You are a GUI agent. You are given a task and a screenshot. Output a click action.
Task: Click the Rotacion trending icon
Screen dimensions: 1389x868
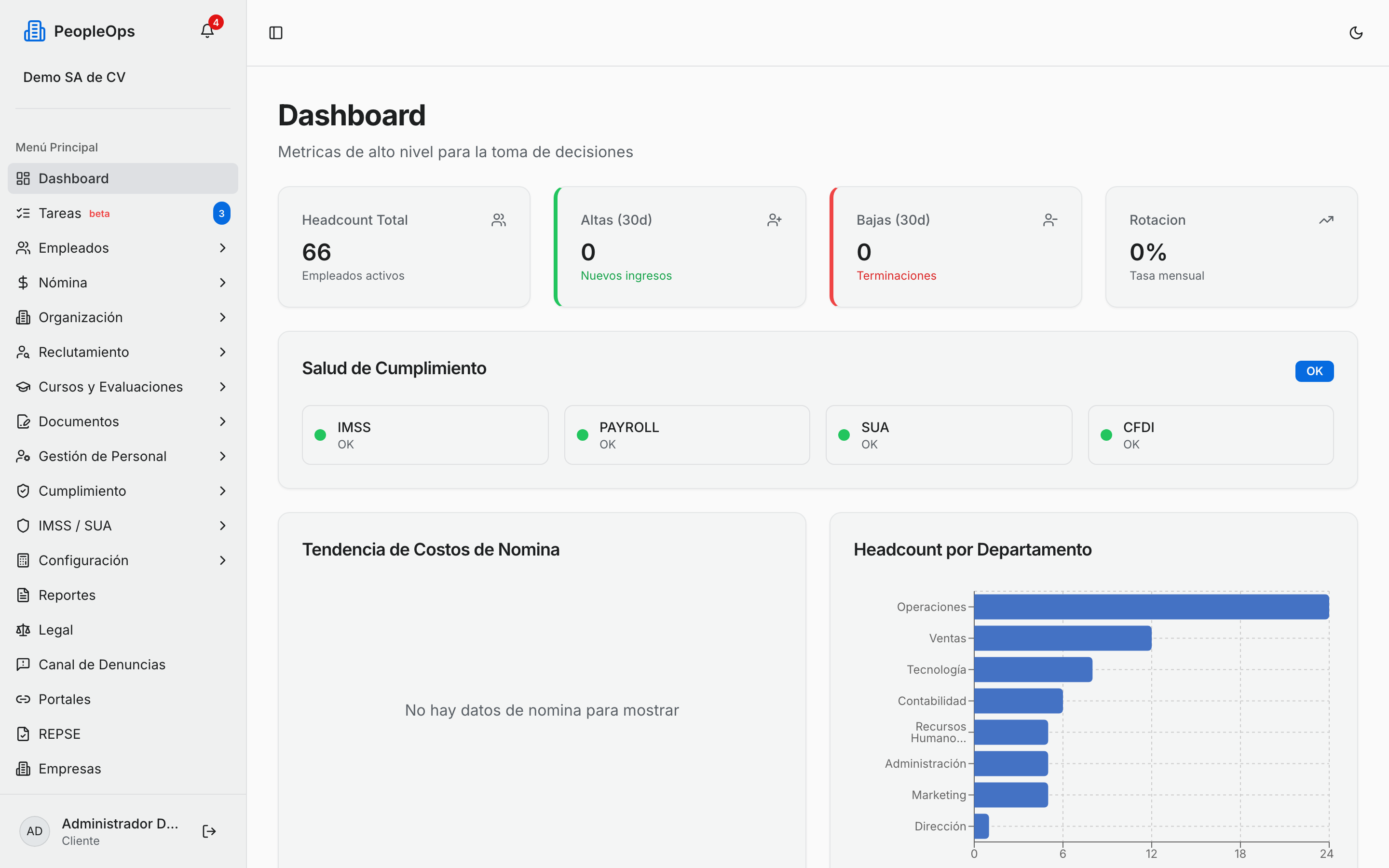pos(1326,220)
